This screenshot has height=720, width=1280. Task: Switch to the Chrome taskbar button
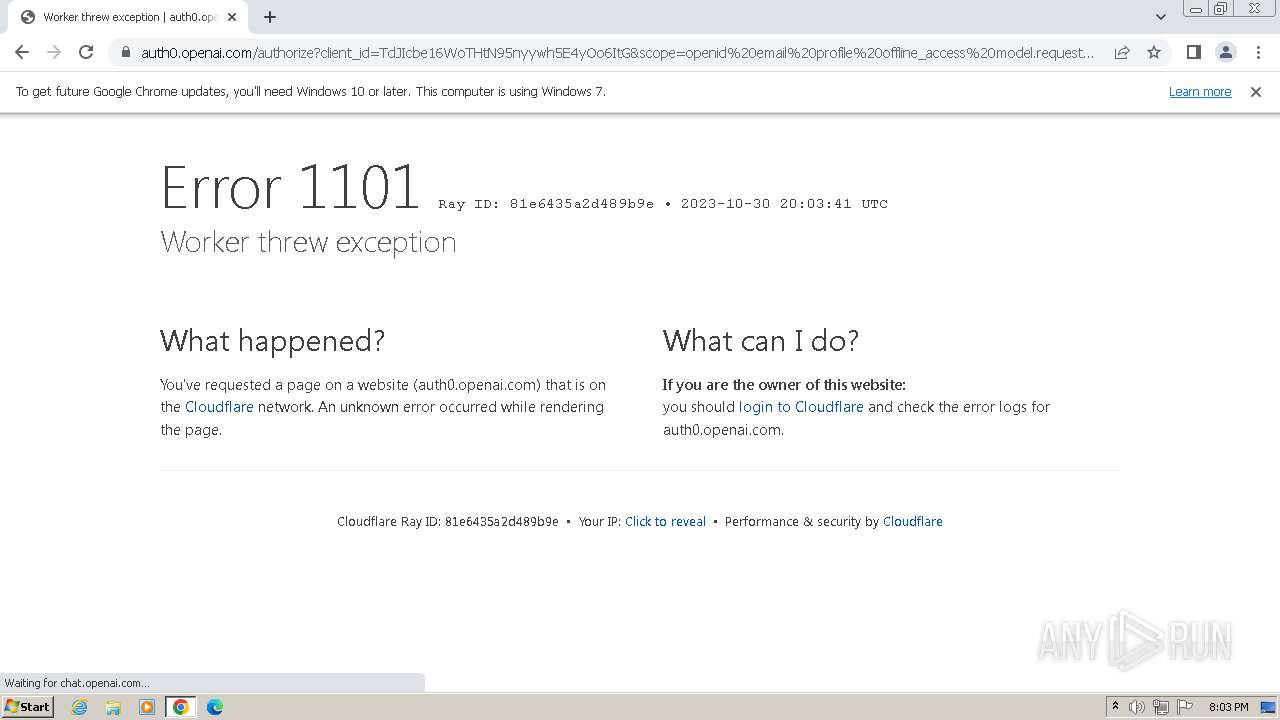click(181, 707)
